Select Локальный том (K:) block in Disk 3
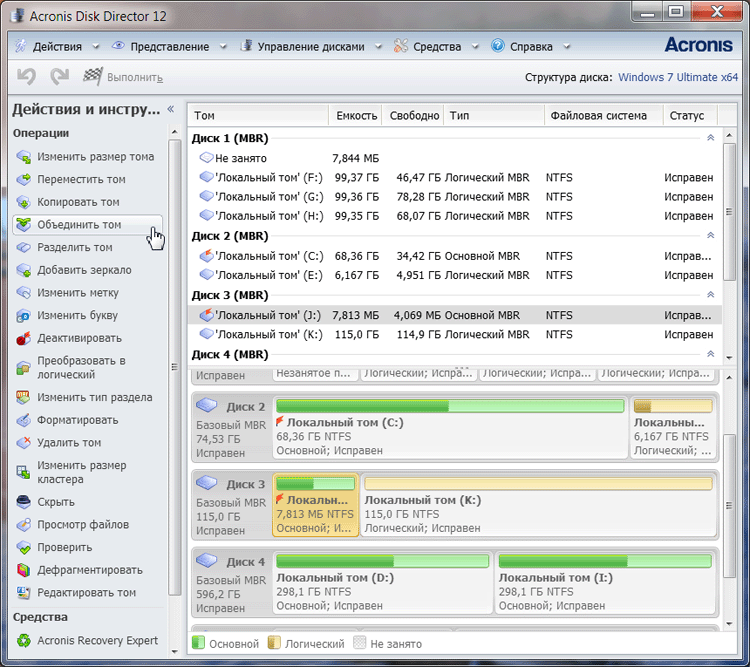Image resolution: width=750 pixels, height=667 pixels. pyautogui.click(x=539, y=505)
